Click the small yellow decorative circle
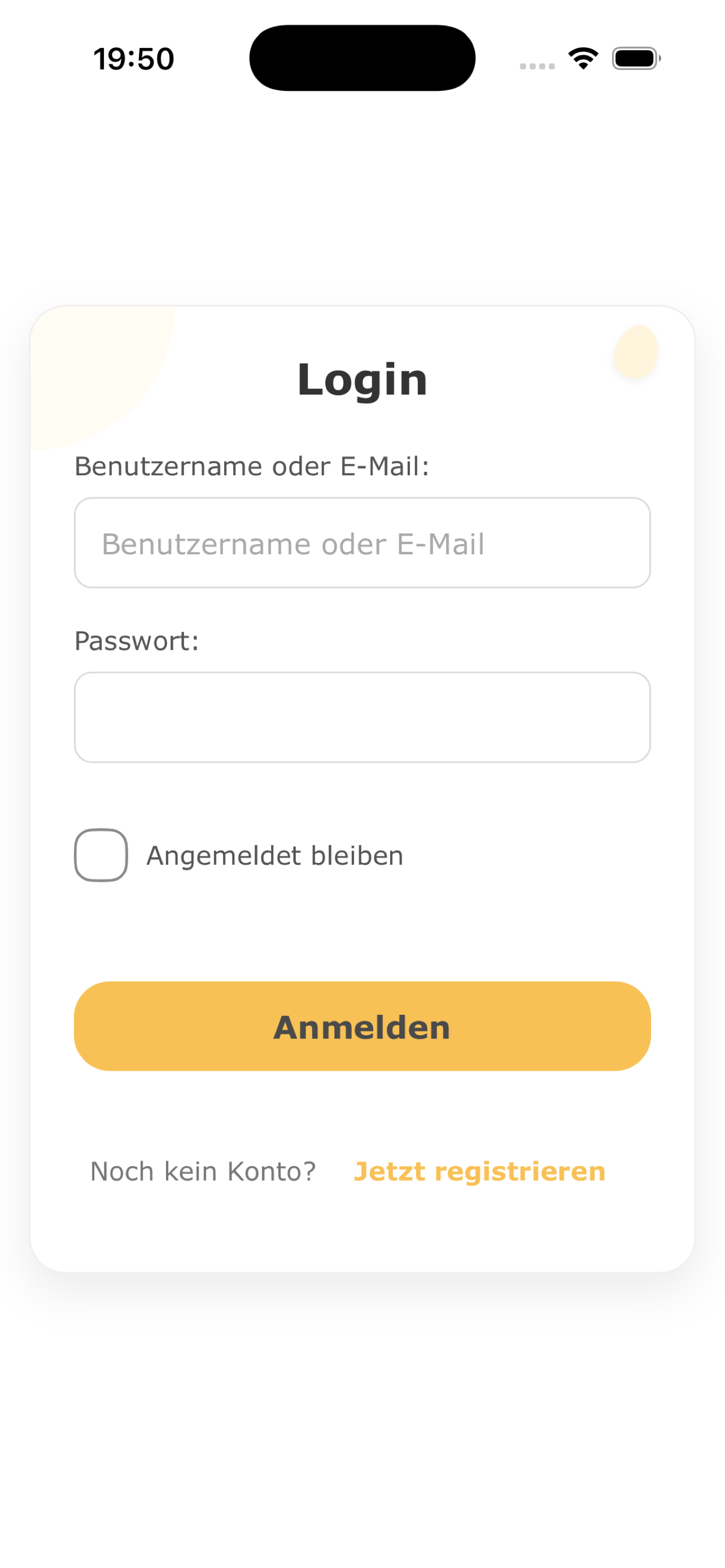This screenshot has height=1568, width=725. click(x=636, y=352)
